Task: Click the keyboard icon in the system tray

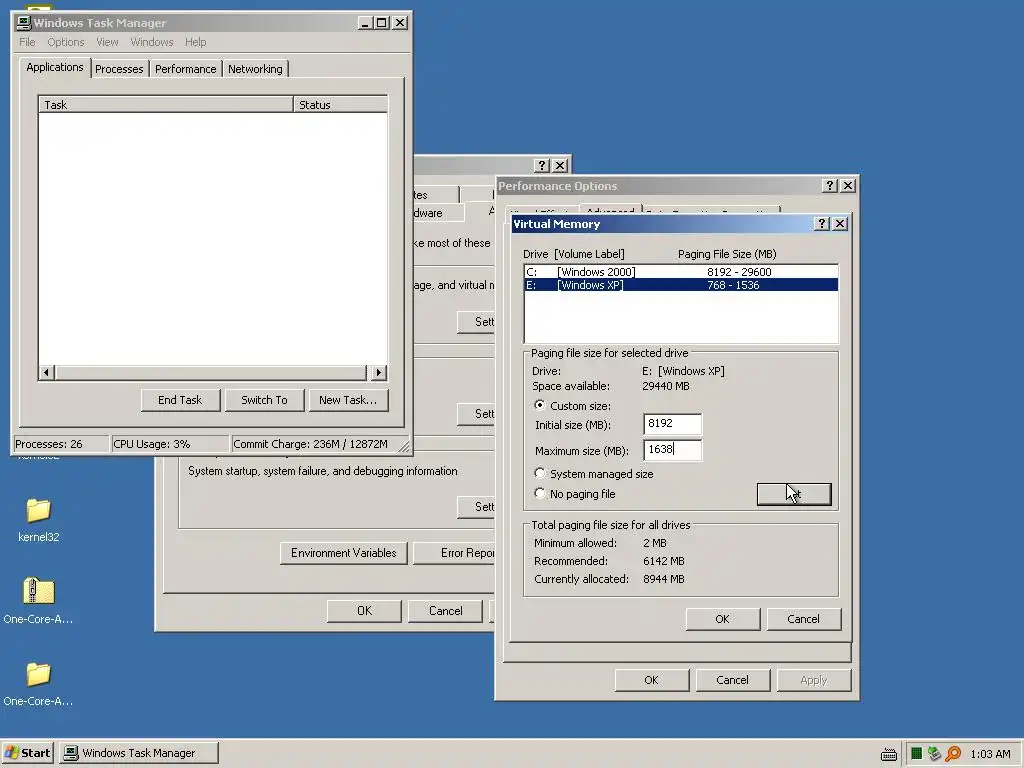Action: 888,754
